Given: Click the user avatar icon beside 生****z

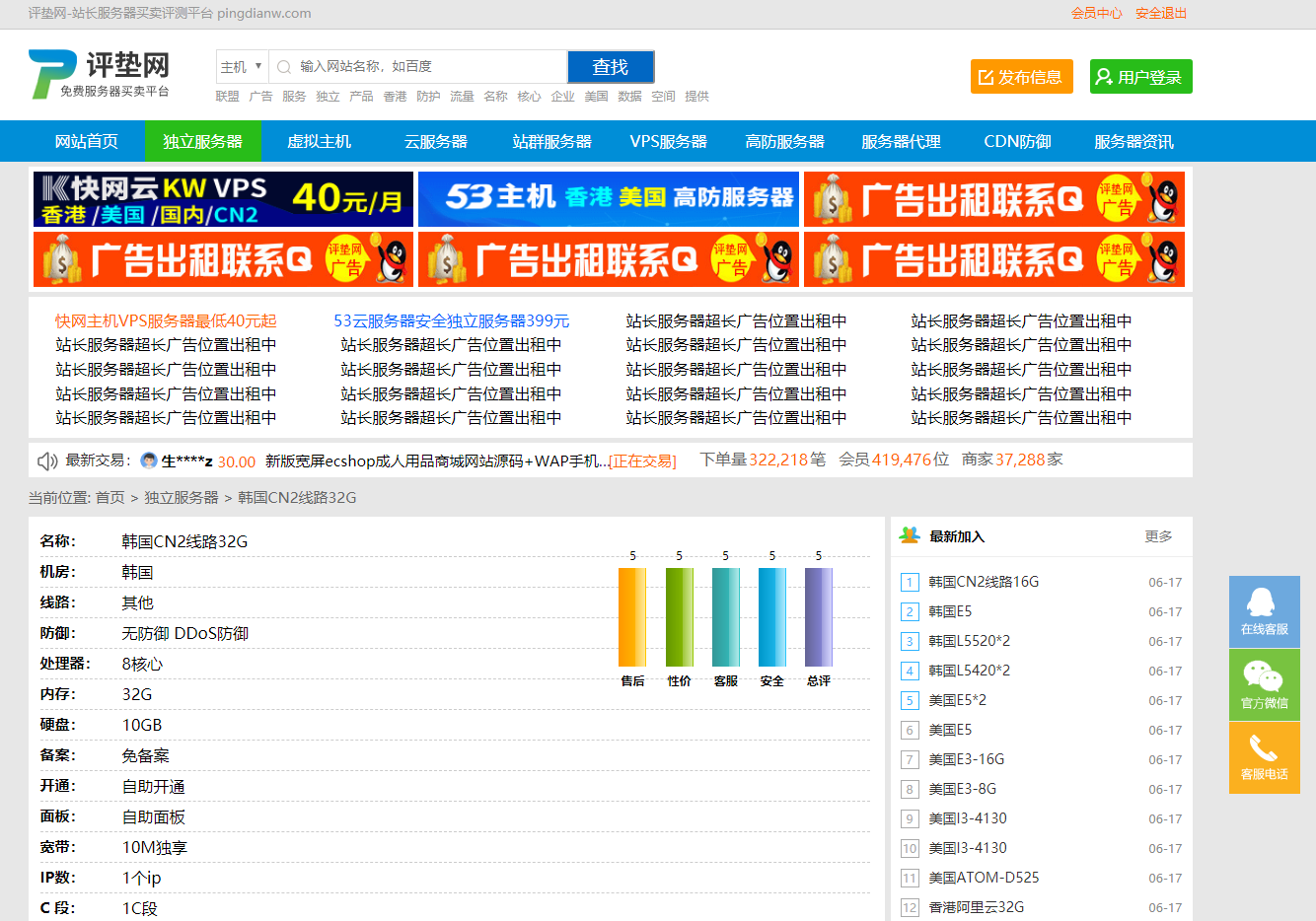Looking at the screenshot, I should tap(149, 460).
